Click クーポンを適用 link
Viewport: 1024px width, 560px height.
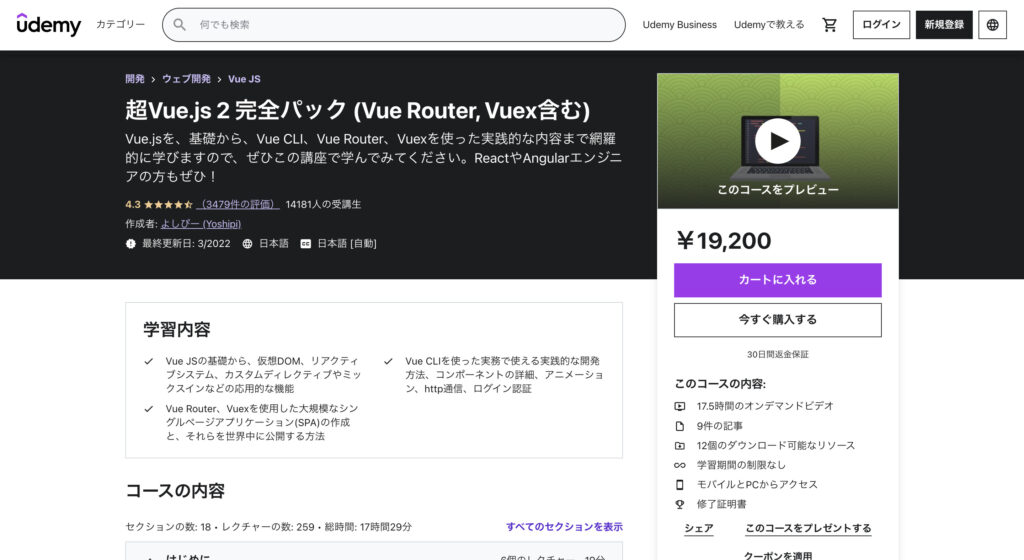point(778,555)
